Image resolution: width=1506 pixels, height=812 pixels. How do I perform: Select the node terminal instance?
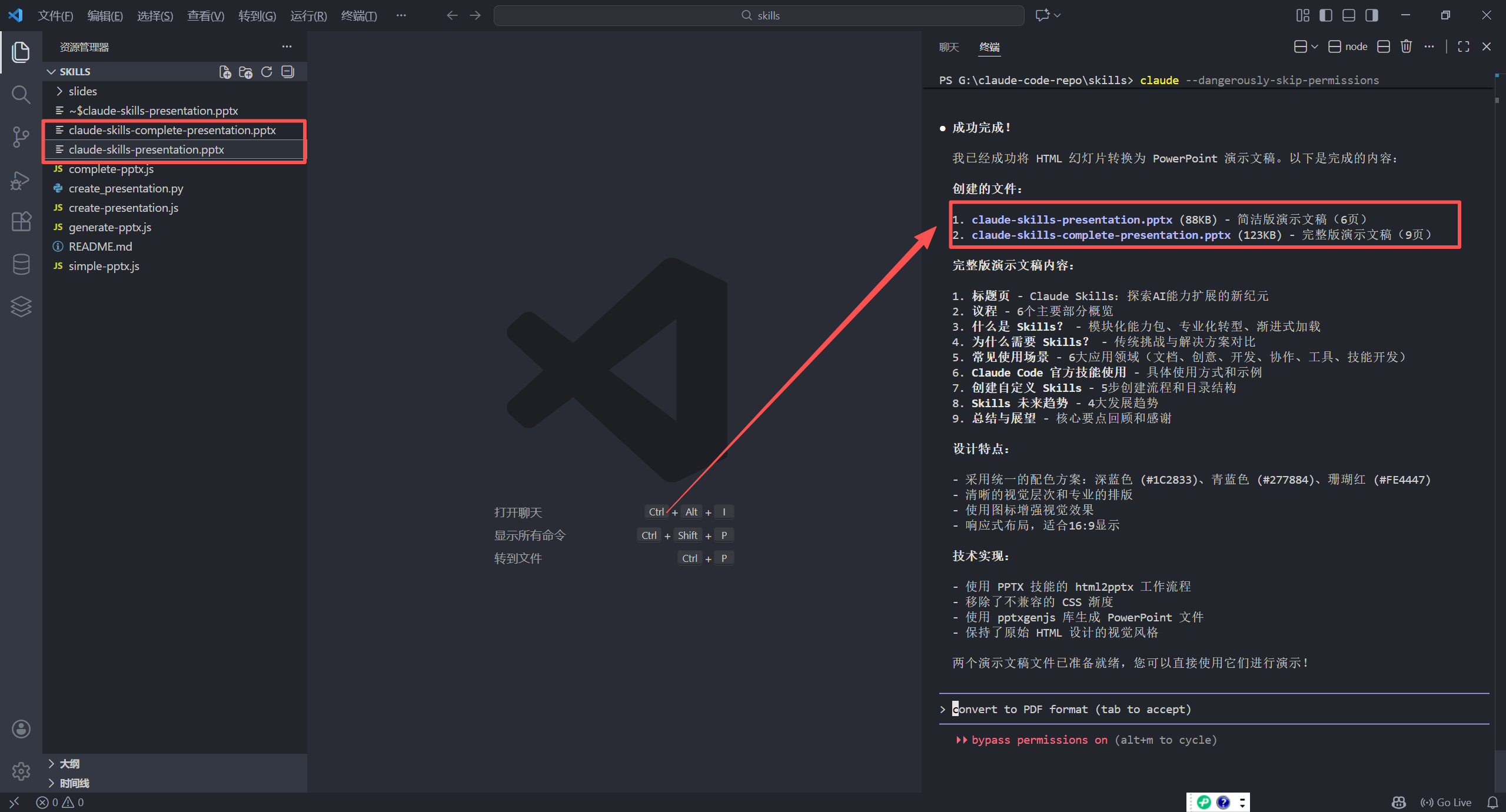(1348, 46)
